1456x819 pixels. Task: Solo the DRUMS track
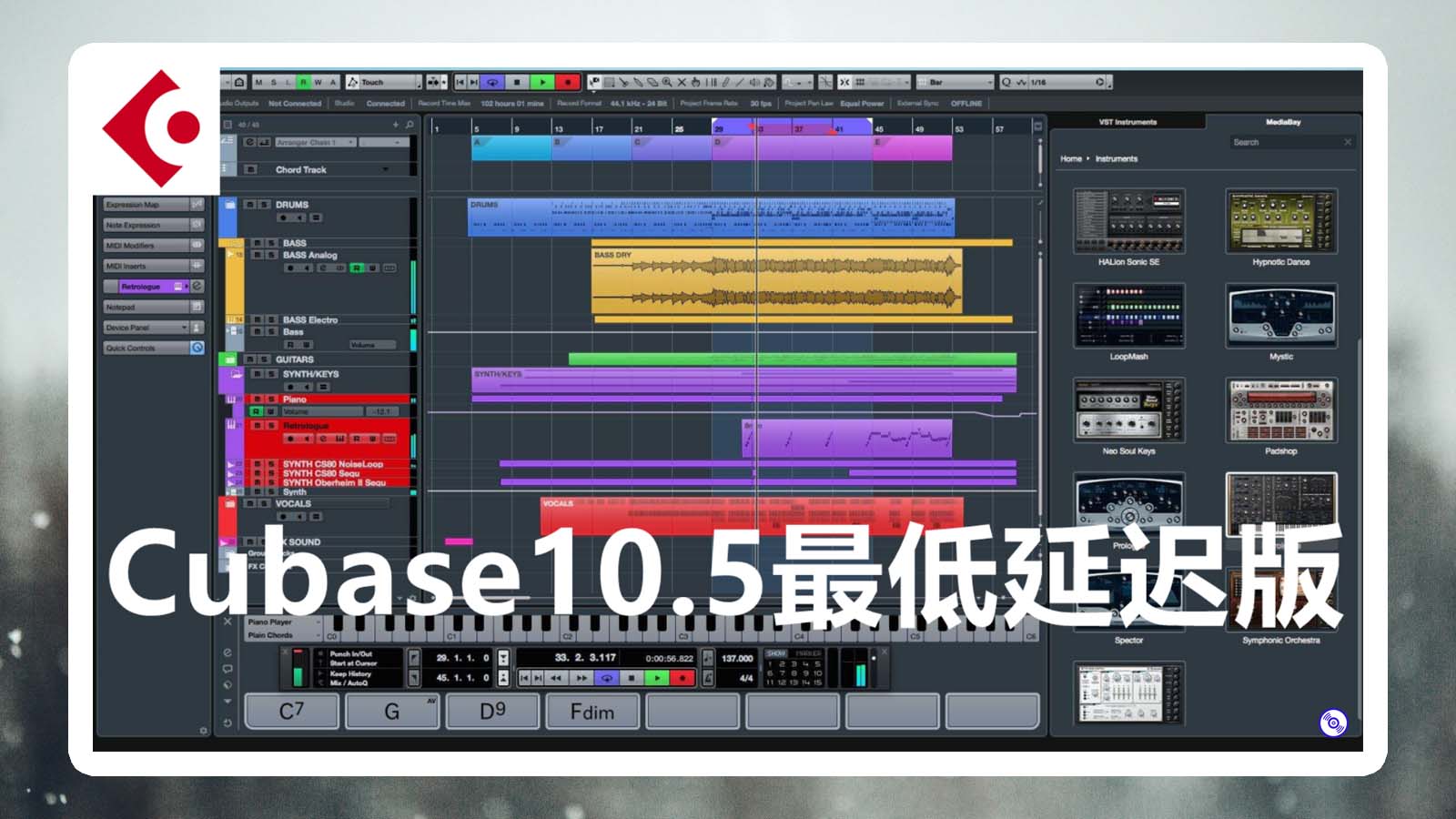point(264,205)
